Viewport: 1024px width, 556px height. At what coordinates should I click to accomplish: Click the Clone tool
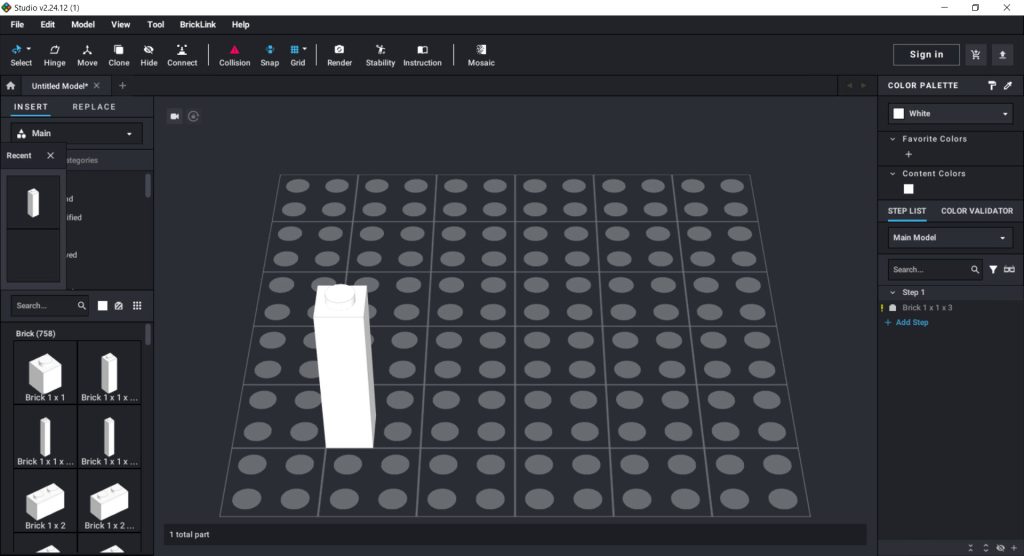point(118,55)
